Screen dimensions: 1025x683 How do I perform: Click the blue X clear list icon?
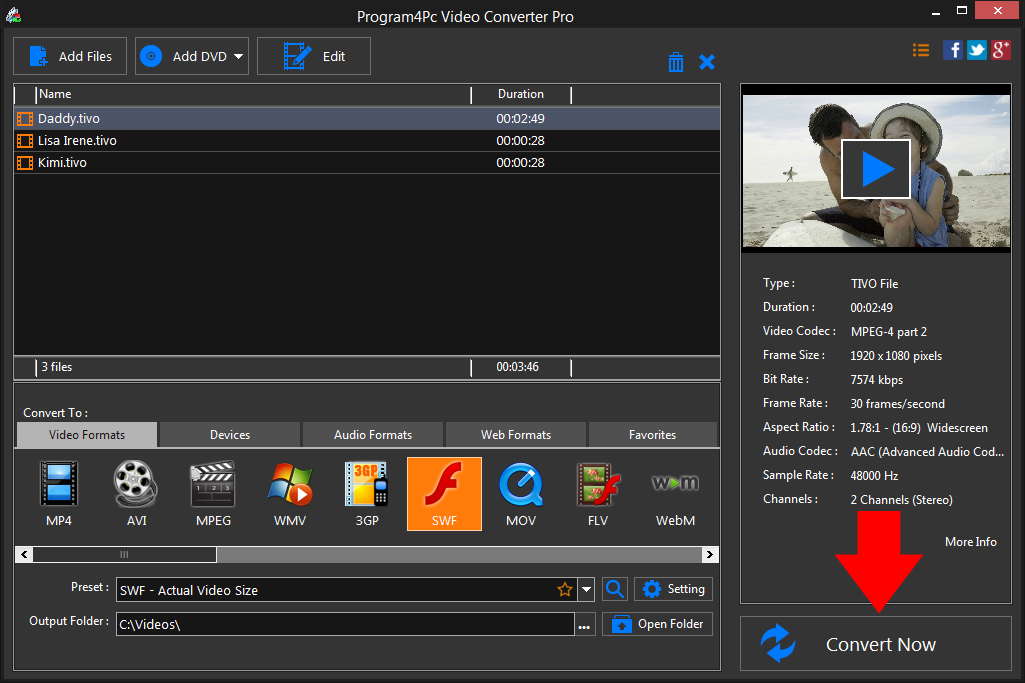(x=707, y=62)
